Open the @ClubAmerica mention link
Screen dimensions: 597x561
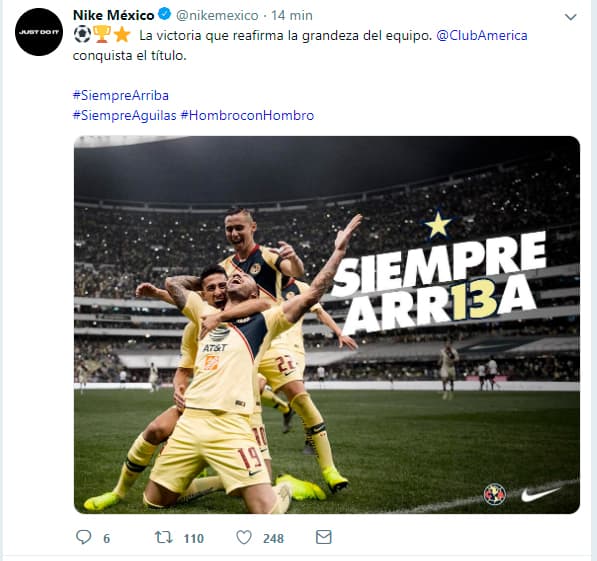[x=482, y=35]
